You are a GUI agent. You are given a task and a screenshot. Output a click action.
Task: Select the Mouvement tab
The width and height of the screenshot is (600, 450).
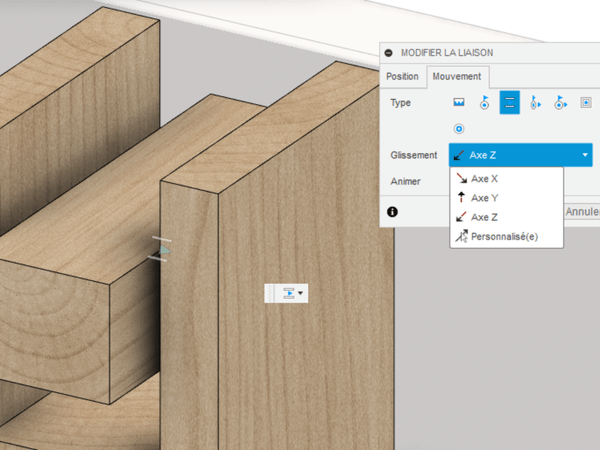pyautogui.click(x=456, y=76)
